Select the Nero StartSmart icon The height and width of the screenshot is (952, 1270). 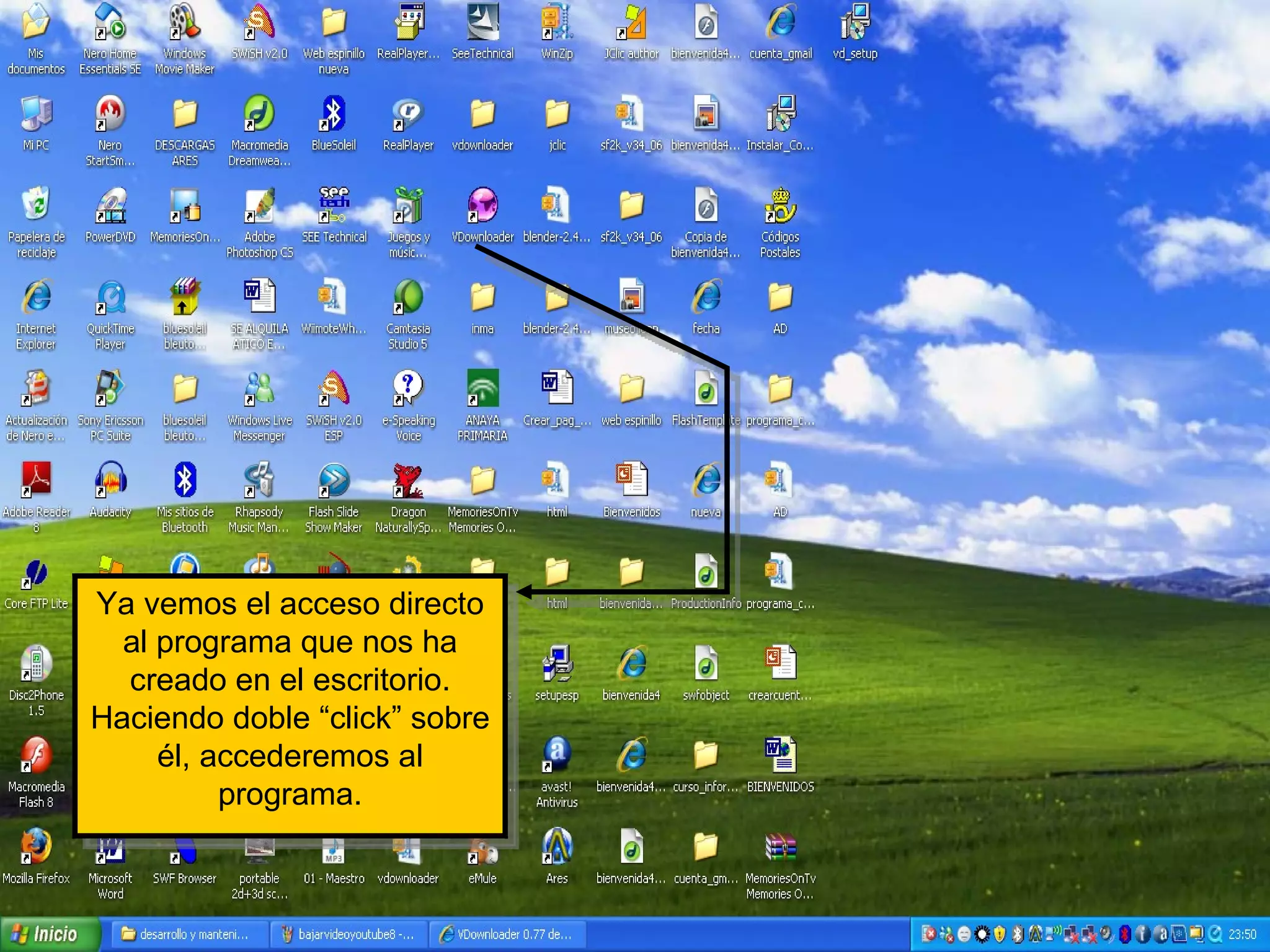110,115
